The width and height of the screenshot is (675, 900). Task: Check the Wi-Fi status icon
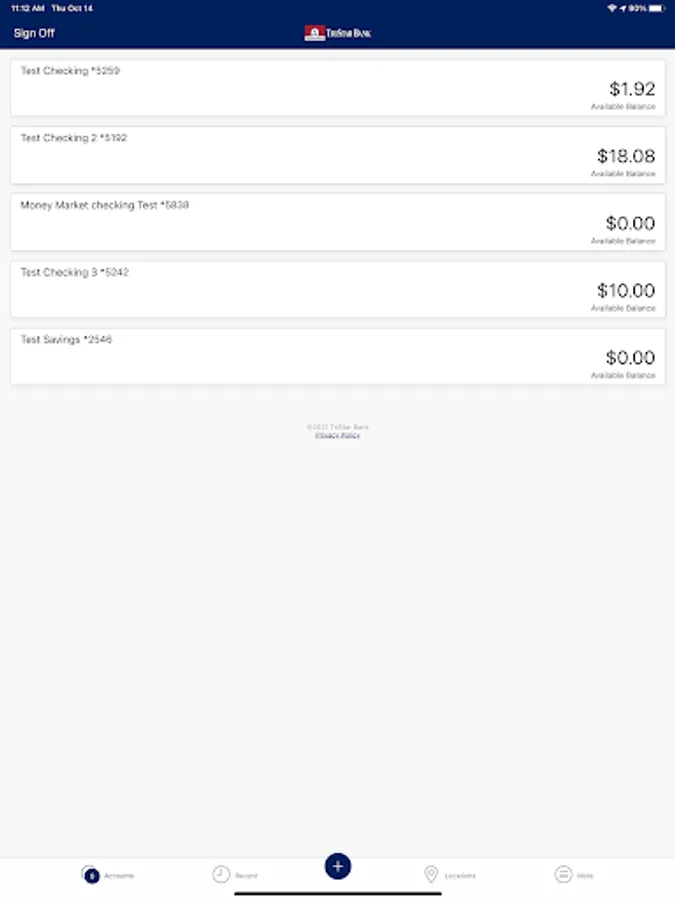(x=612, y=8)
